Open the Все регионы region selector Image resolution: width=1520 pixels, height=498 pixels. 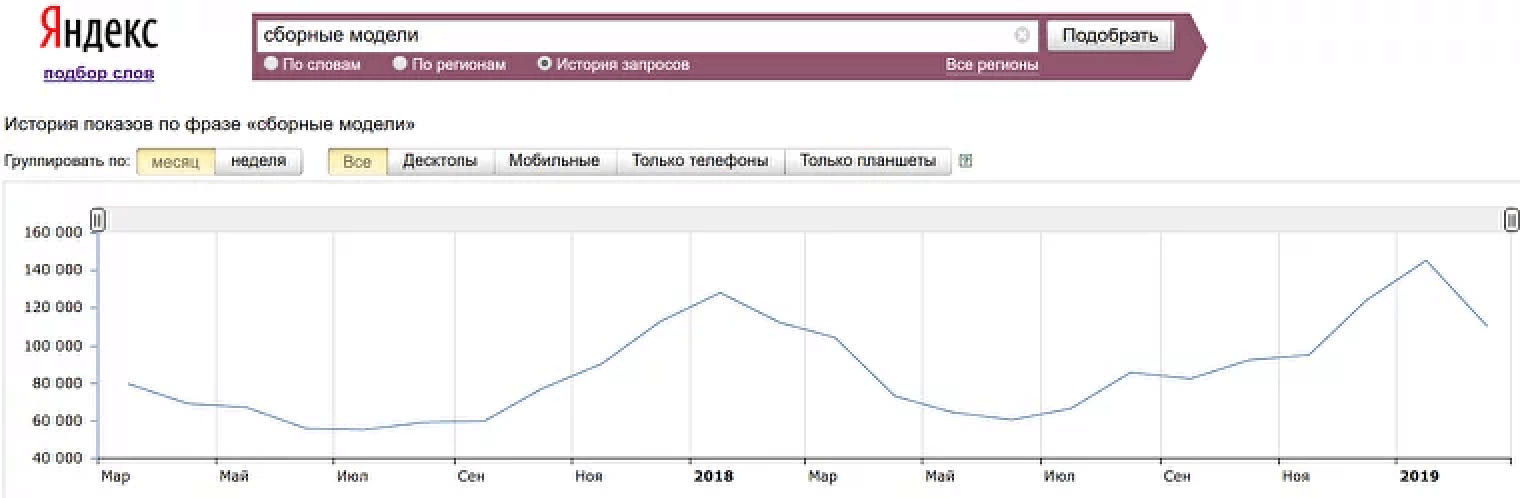[x=991, y=65]
